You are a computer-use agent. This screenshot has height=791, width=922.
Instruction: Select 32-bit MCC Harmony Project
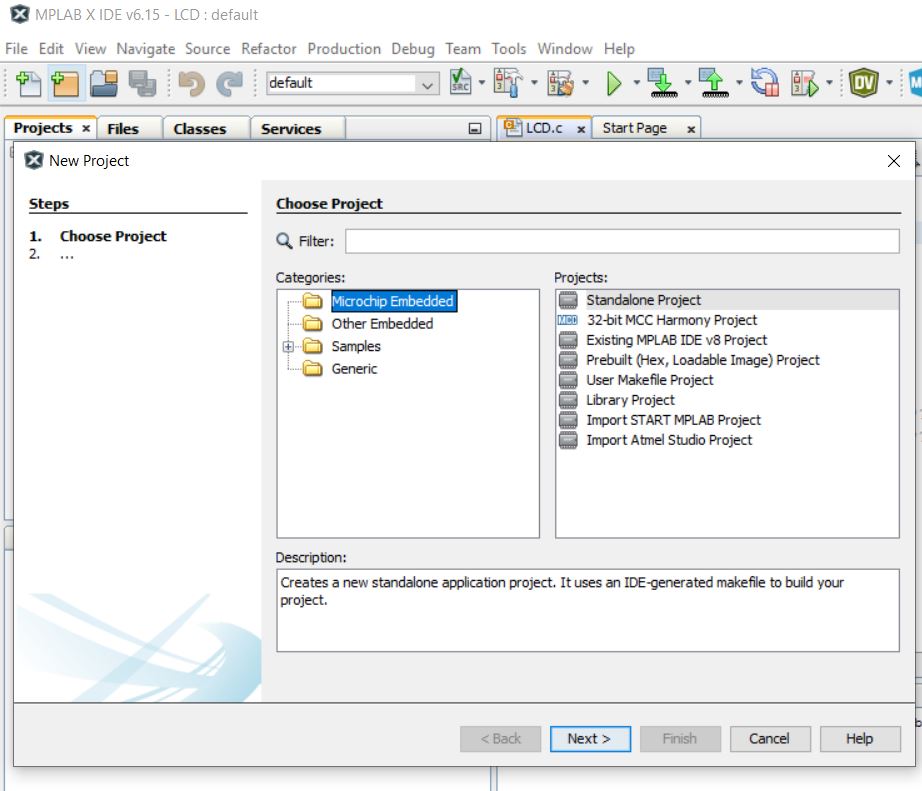(x=671, y=320)
